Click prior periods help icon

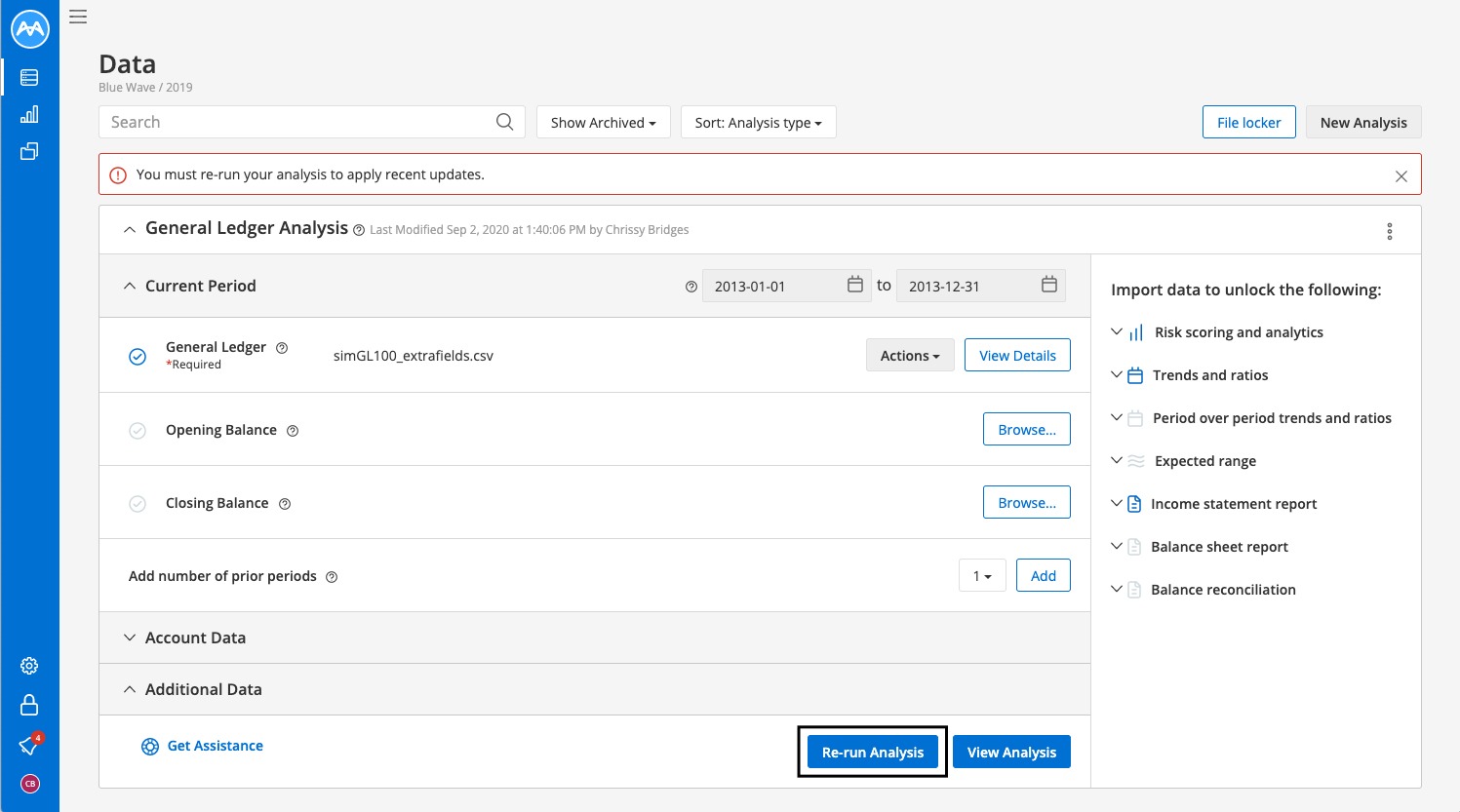[x=332, y=577]
